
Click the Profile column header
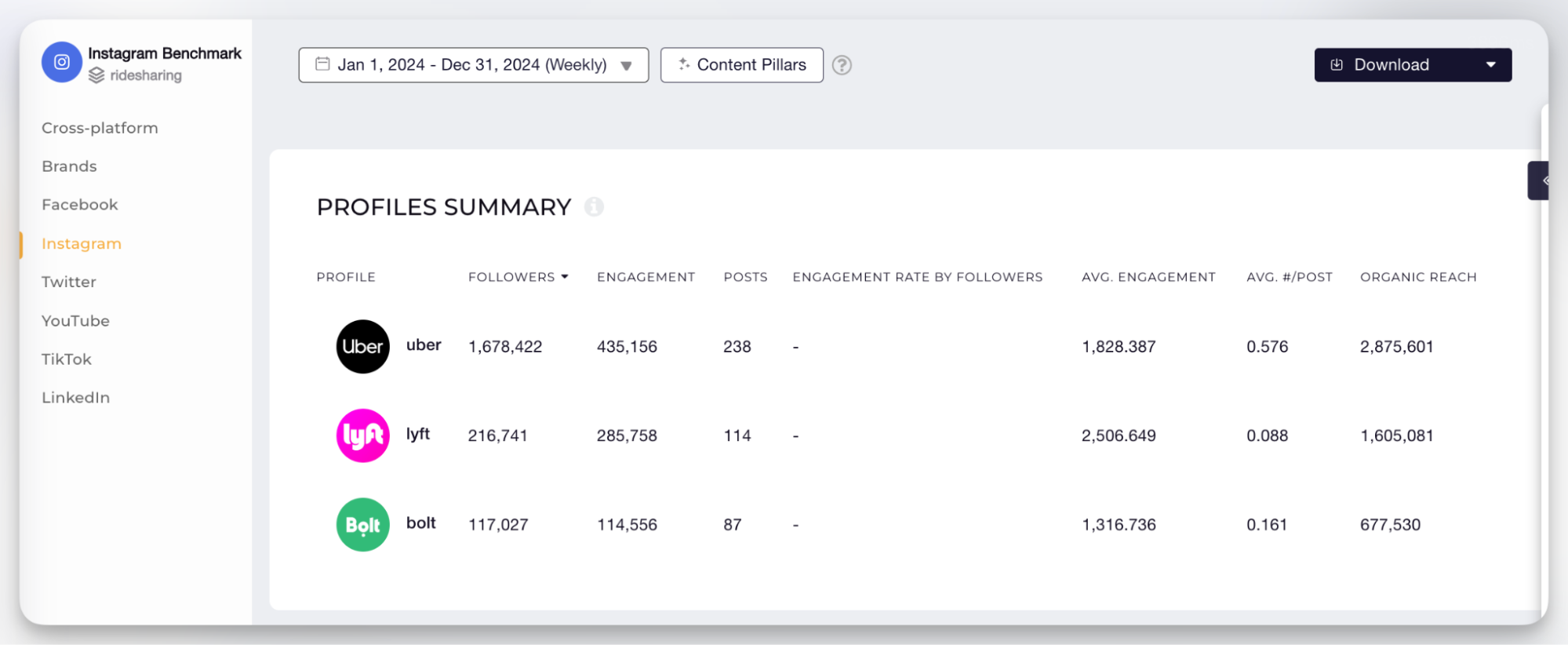click(346, 277)
